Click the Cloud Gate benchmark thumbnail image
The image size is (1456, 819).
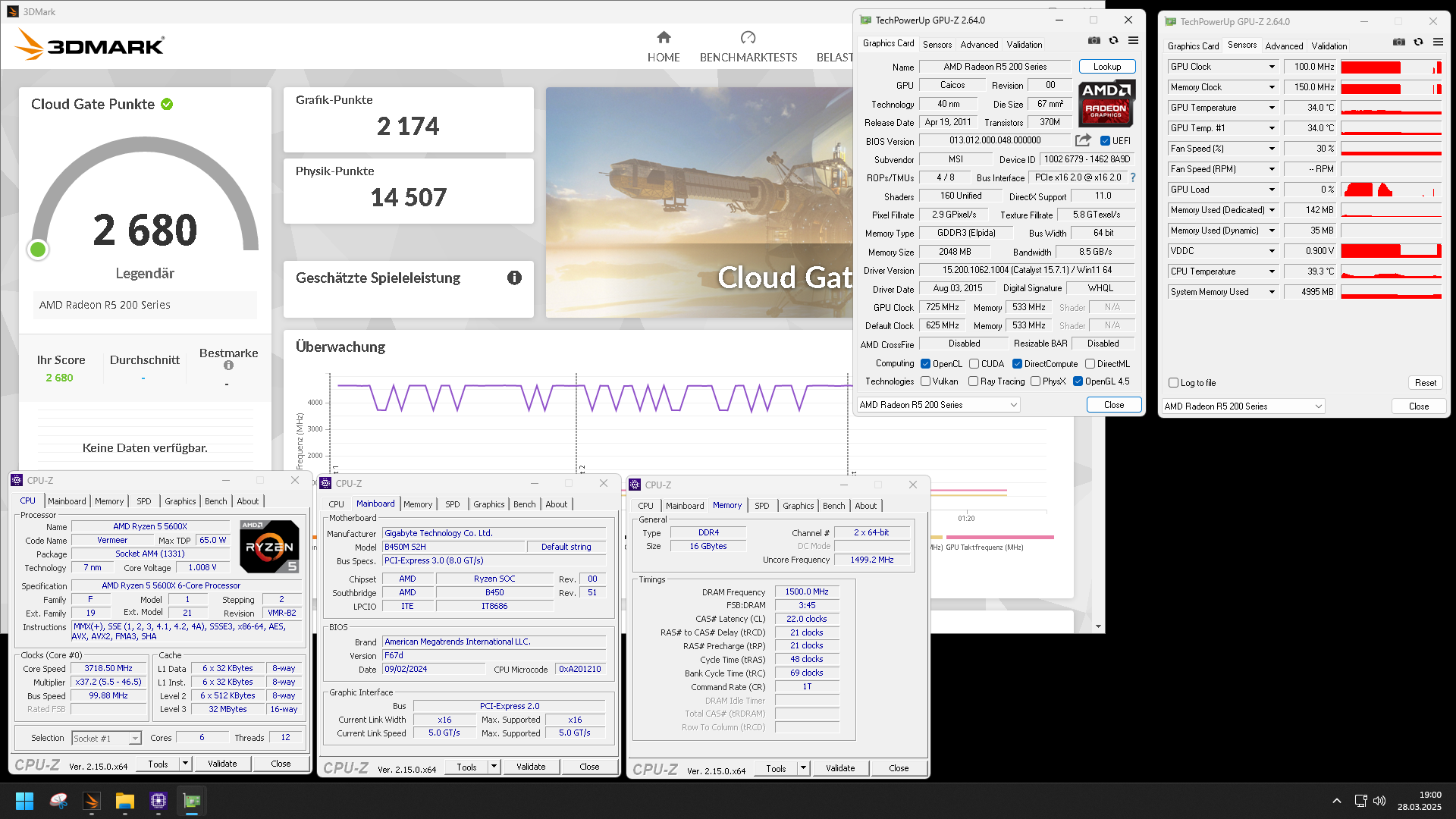[x=699, y=202]
